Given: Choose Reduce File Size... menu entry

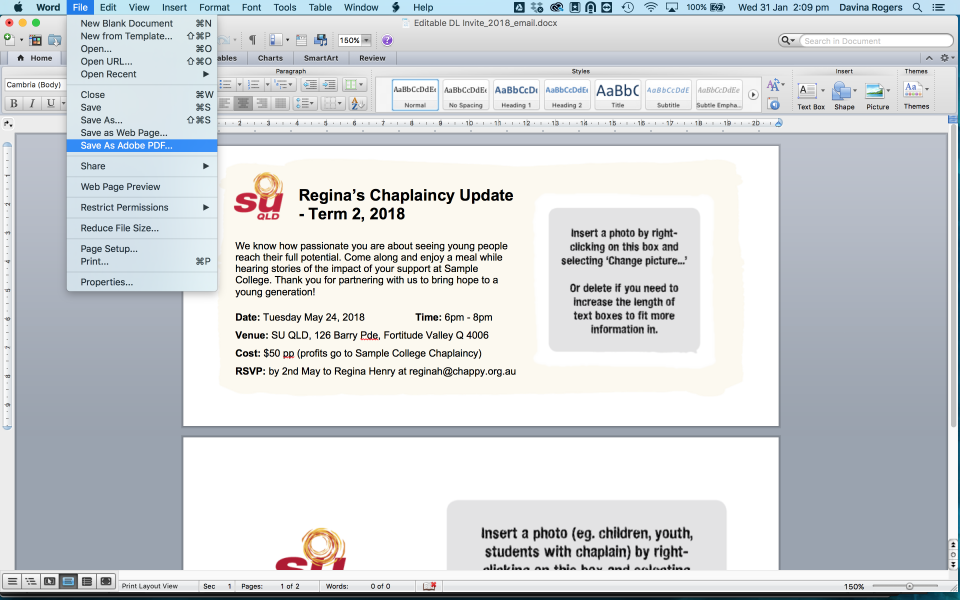Looking at the screenshot, I should coord(141,228).
